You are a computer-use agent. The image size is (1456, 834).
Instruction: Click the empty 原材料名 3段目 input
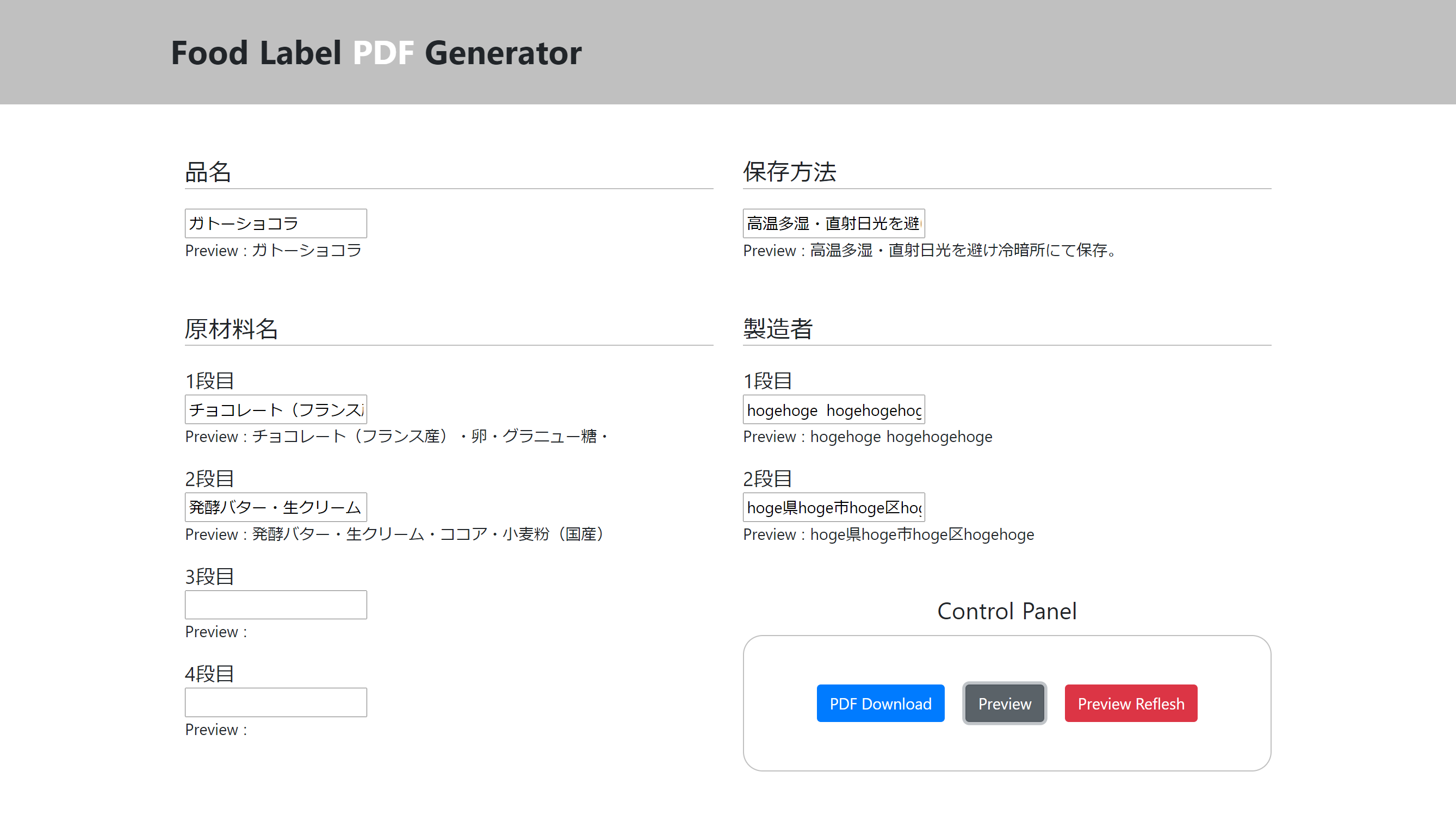tap(276, 605)
